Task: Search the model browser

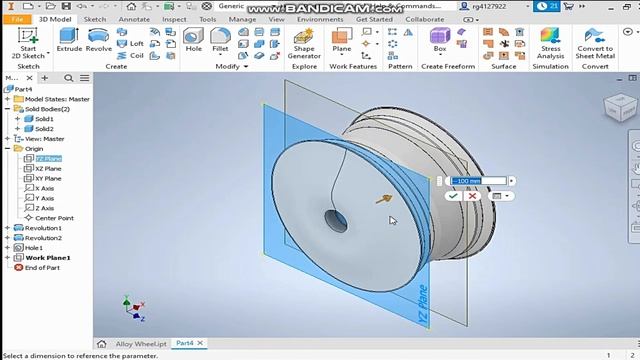Action: pyautogui.click(x=69, y=78)
